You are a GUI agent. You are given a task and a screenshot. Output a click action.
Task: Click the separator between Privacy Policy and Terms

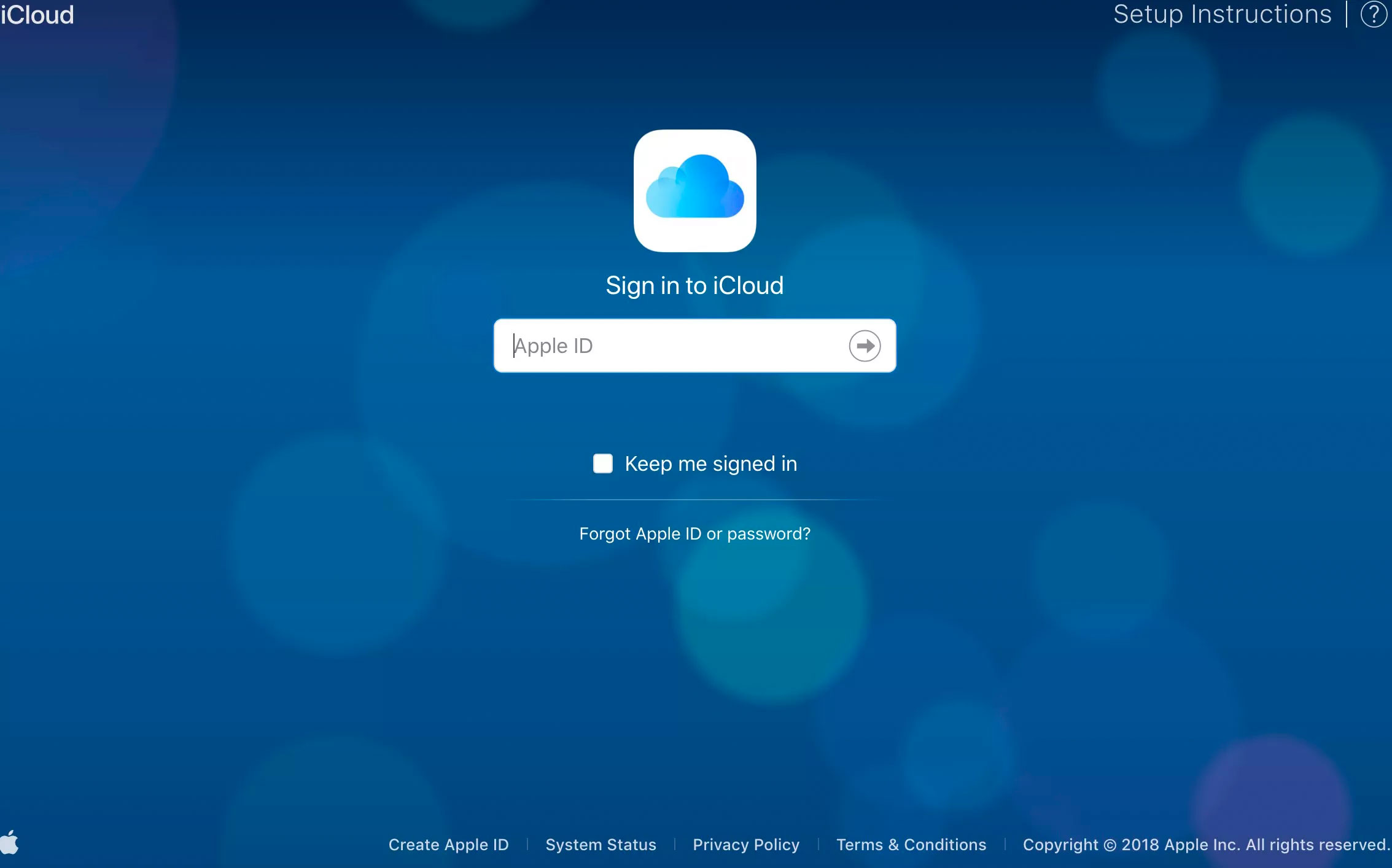pyautogui.click(x=818, y=845)
